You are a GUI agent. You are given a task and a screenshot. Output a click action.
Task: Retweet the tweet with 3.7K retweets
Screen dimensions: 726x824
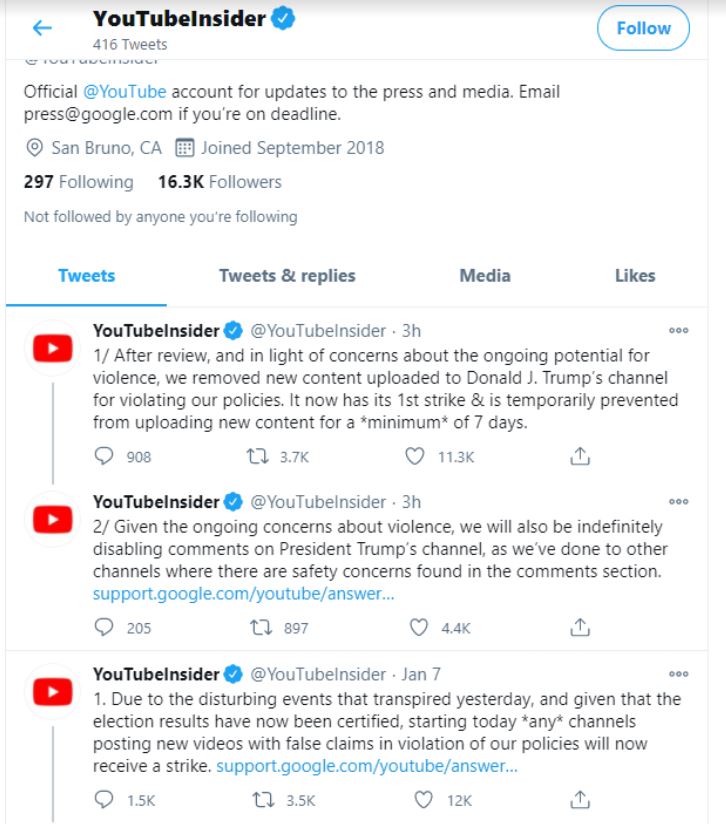pos(258,456)
